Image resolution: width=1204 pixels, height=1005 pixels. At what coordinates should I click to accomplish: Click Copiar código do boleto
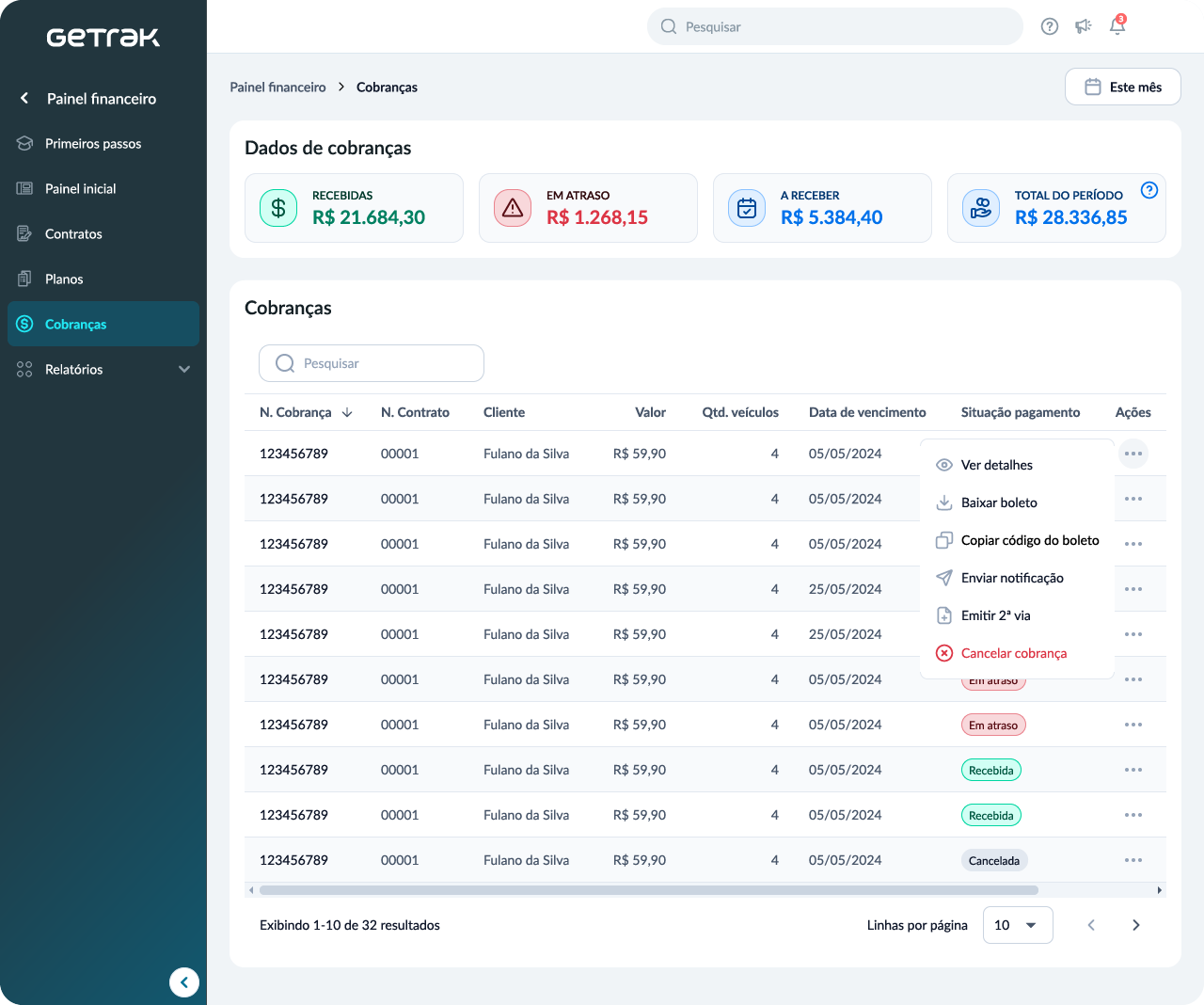click(x=1029, y=540)
